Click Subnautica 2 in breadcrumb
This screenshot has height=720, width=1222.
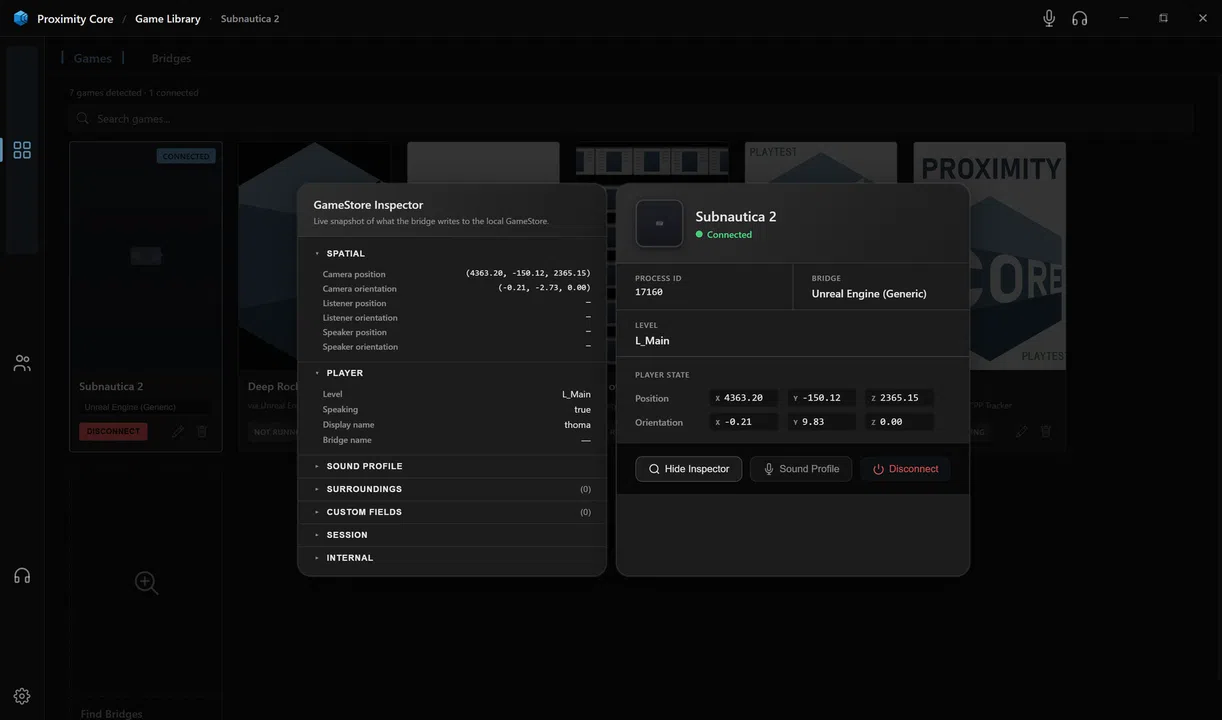[250, 19]
